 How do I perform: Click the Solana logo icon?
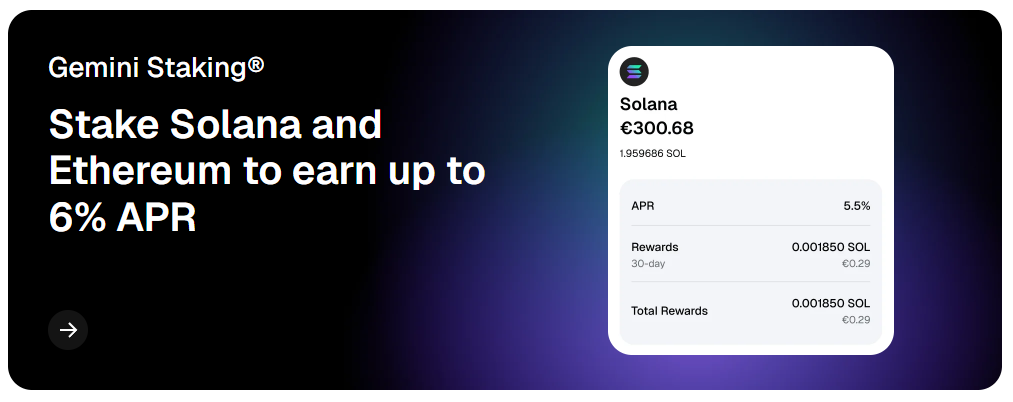click(x=634, y=71)
